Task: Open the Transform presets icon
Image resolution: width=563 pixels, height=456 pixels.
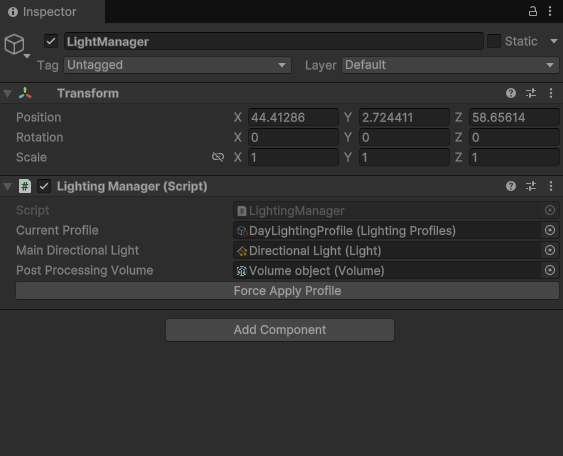Action: pyautogui.click(x=531, y=93)
